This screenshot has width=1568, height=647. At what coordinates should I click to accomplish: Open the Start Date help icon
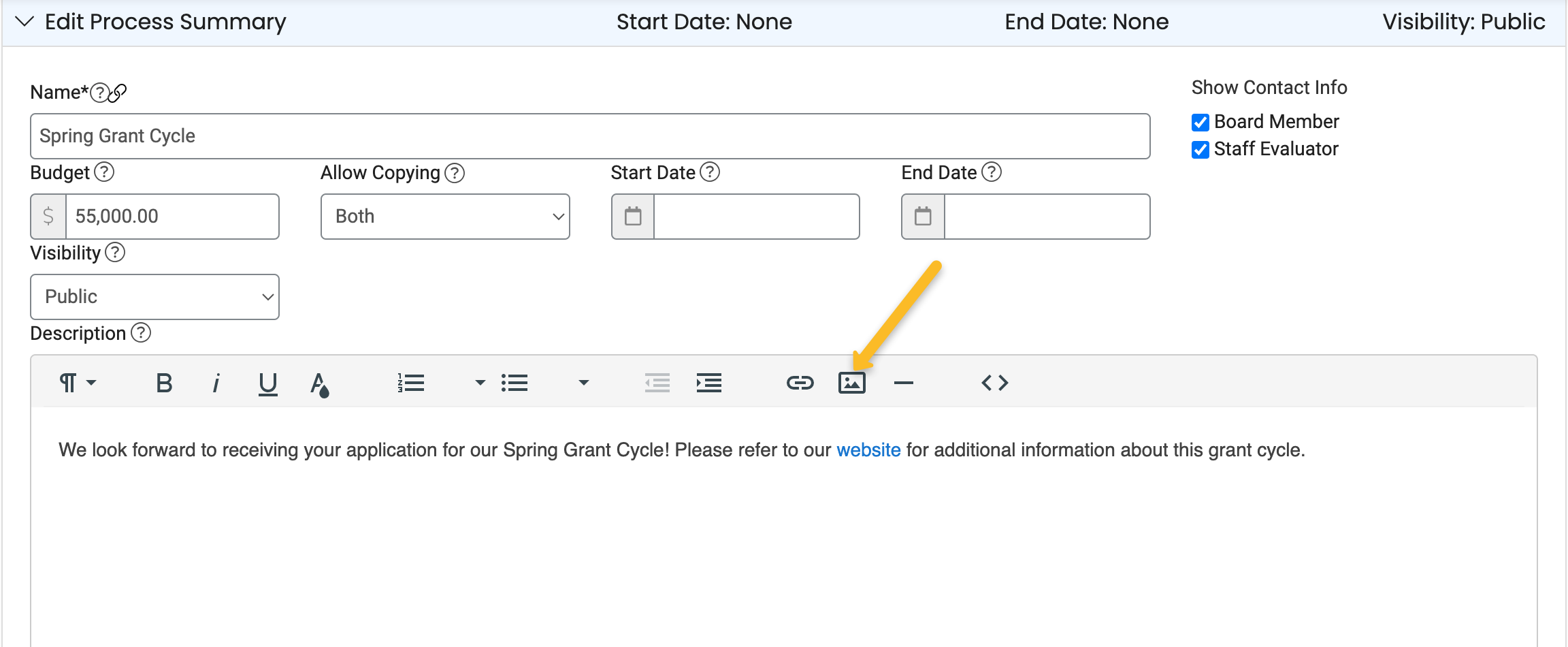[710, 172]
